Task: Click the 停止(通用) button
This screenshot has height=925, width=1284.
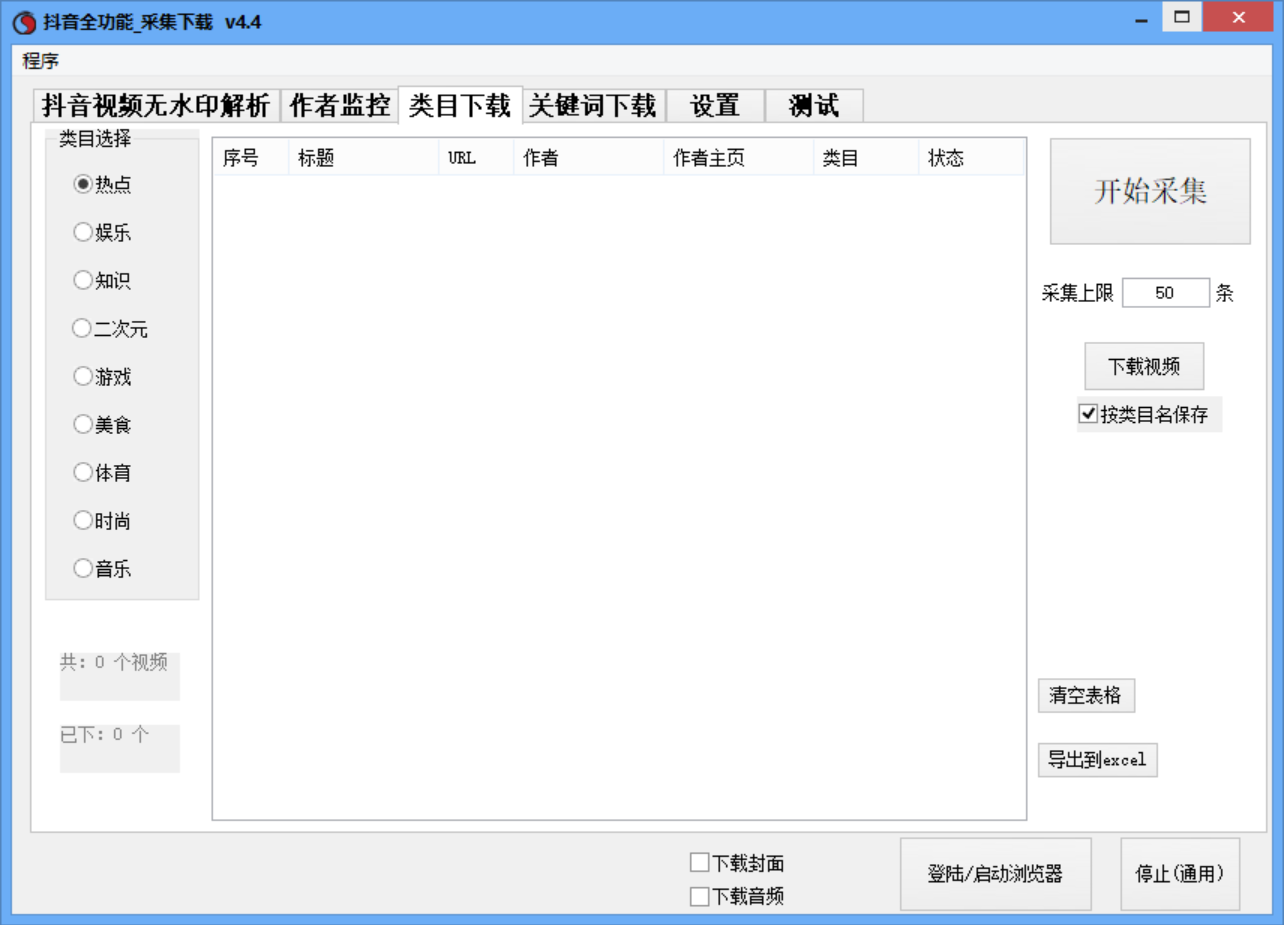Action: click(1180, 874)
